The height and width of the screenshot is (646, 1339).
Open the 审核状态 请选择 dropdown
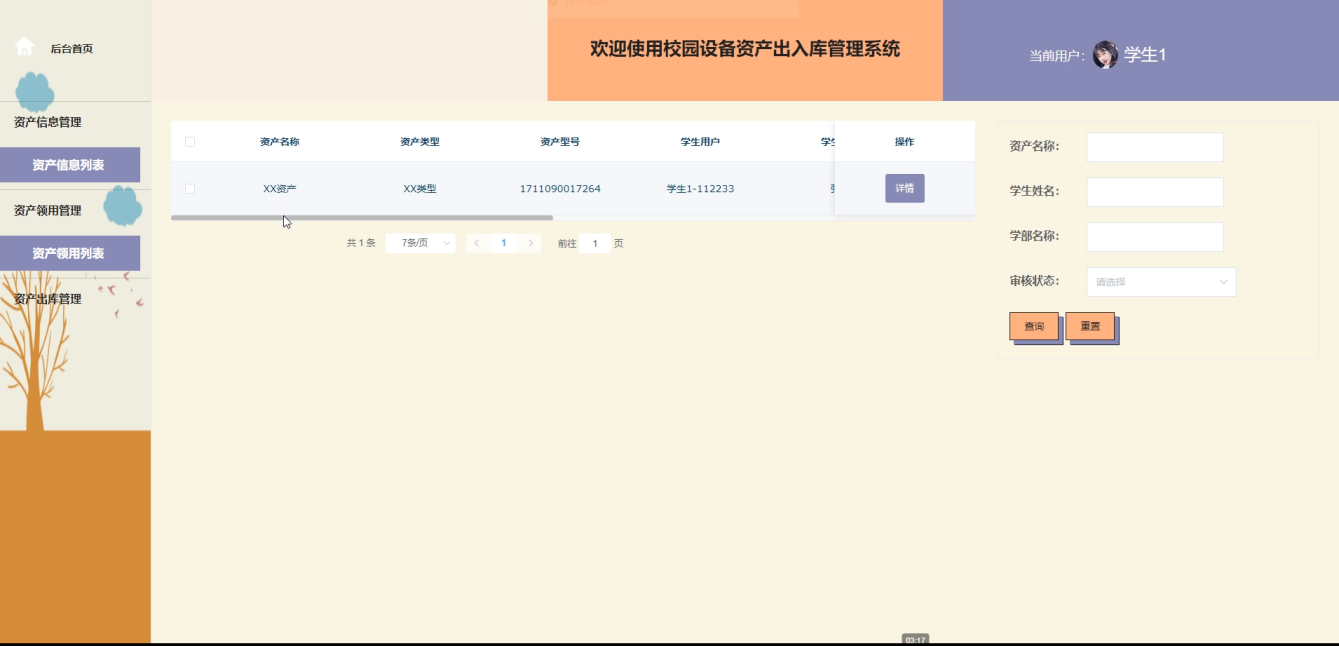tap(1162, 282)
